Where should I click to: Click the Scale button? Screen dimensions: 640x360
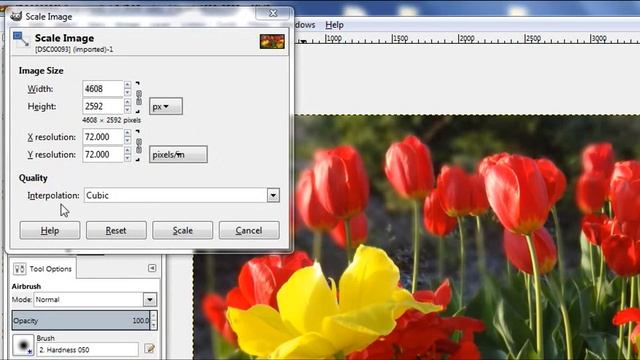coord(182,230)
